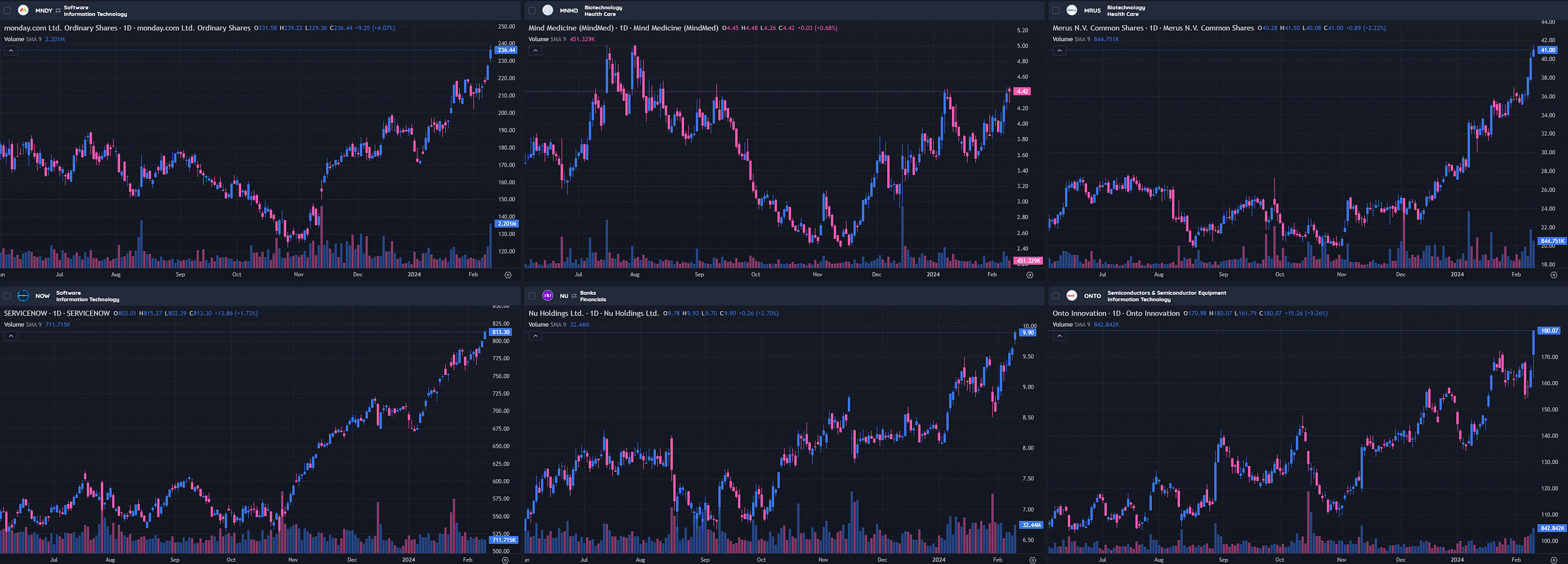
Task: Tick the checkbox beside NU
Action: (x=532, y=296)
